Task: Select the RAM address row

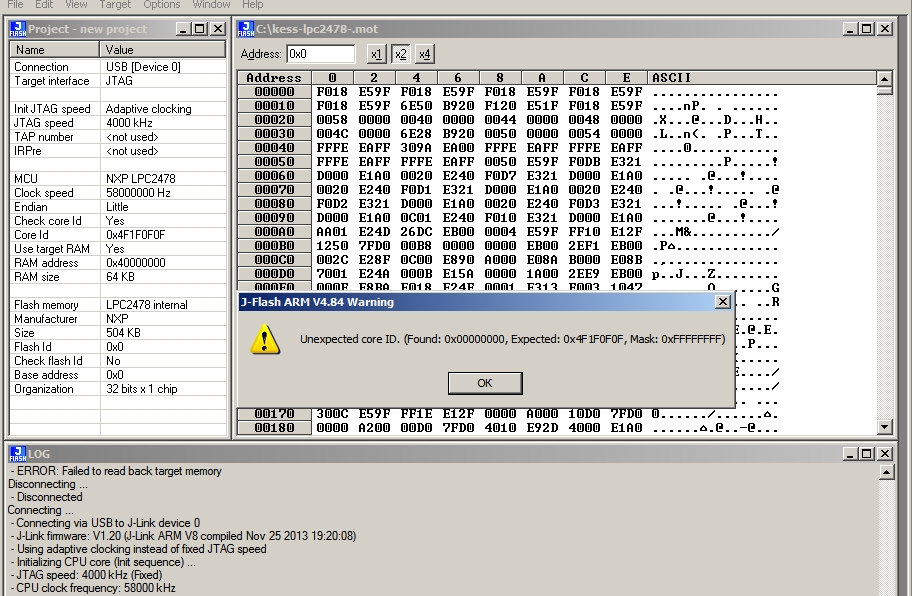Action: coord(118,263)
